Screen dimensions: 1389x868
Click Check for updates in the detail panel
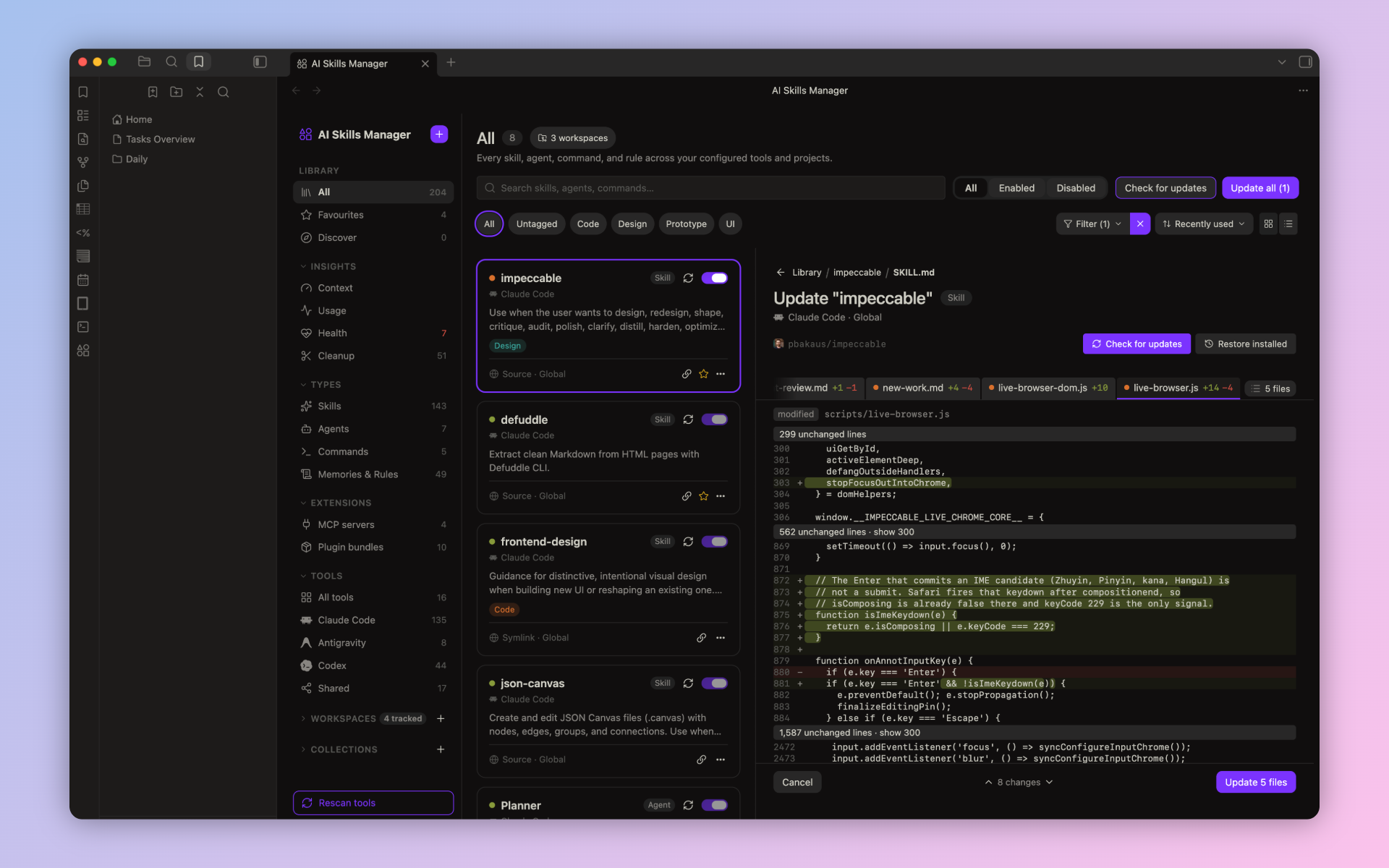(1137, 344)
